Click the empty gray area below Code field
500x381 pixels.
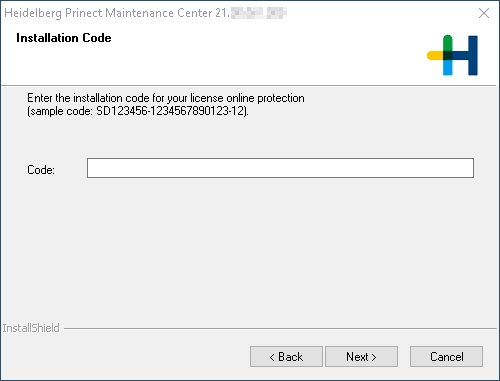point(248,250)
